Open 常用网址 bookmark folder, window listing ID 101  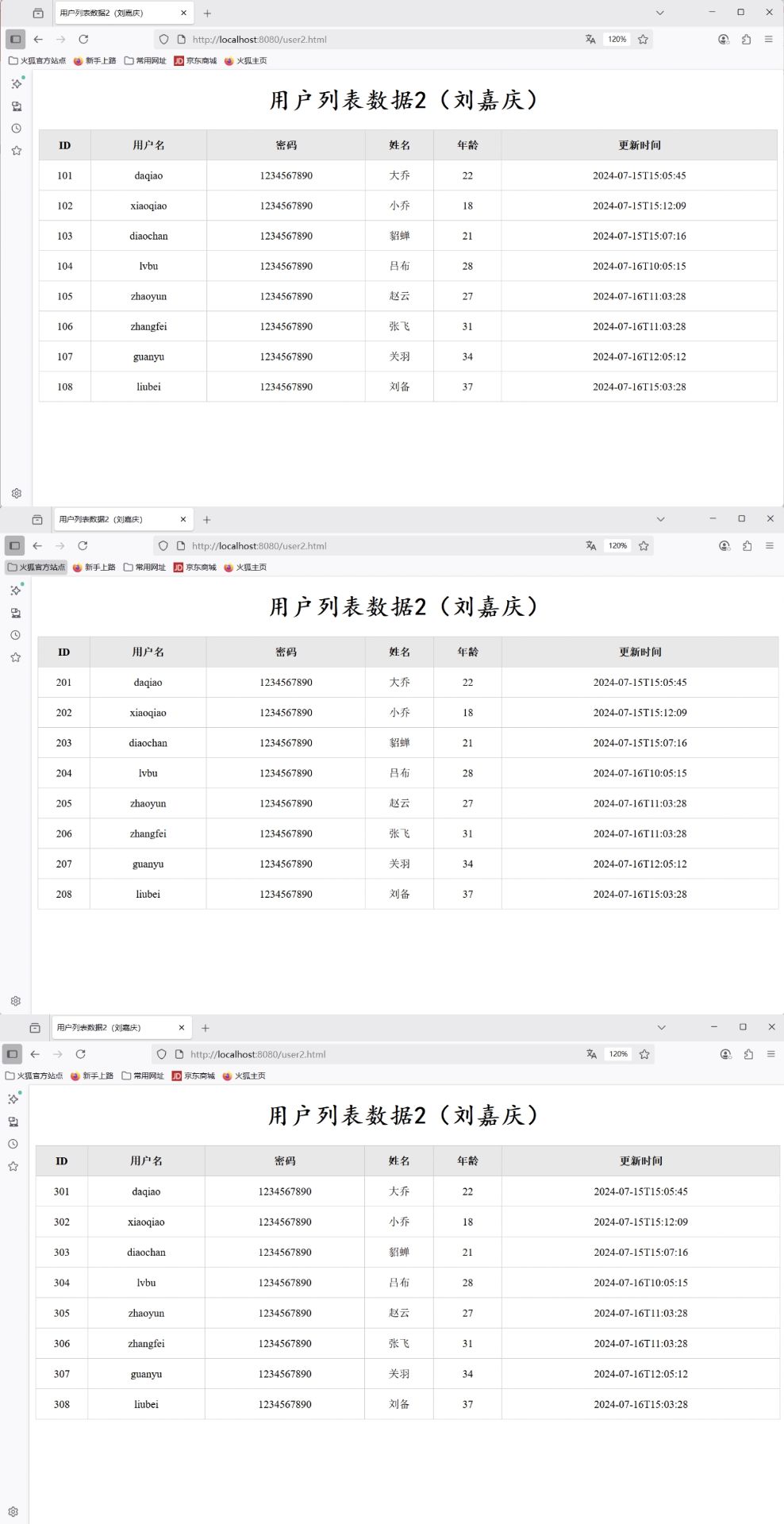click(x=145, y=60)
